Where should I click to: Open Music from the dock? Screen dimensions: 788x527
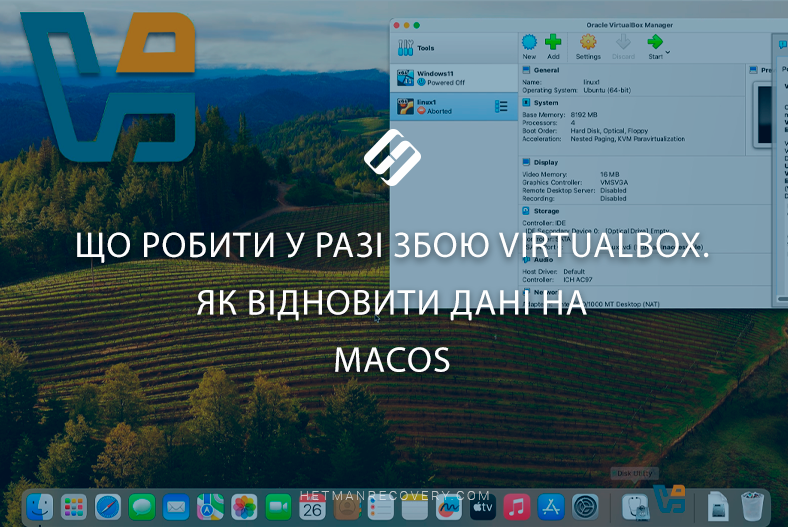[517, 506]
